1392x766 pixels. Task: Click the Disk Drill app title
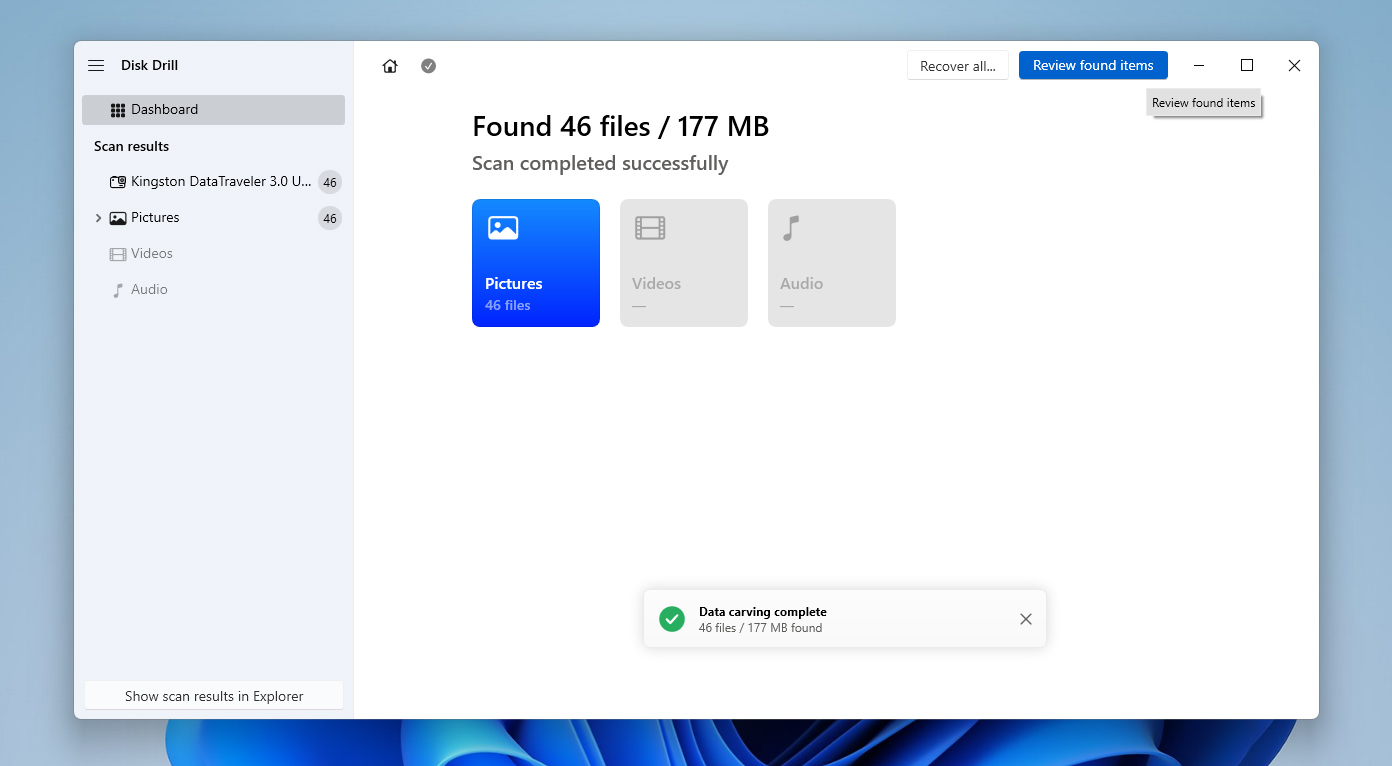150,66
